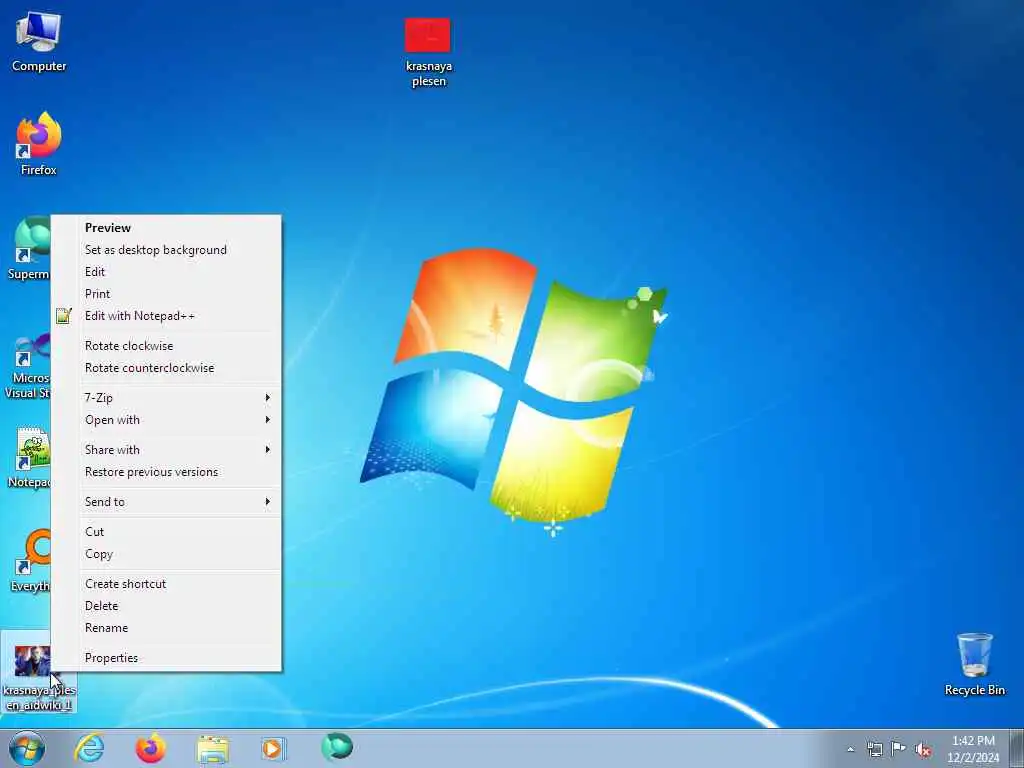Screen dimensions: 1024x768
Task: Open the Windows Start button
Action: (x=27, y=748)
